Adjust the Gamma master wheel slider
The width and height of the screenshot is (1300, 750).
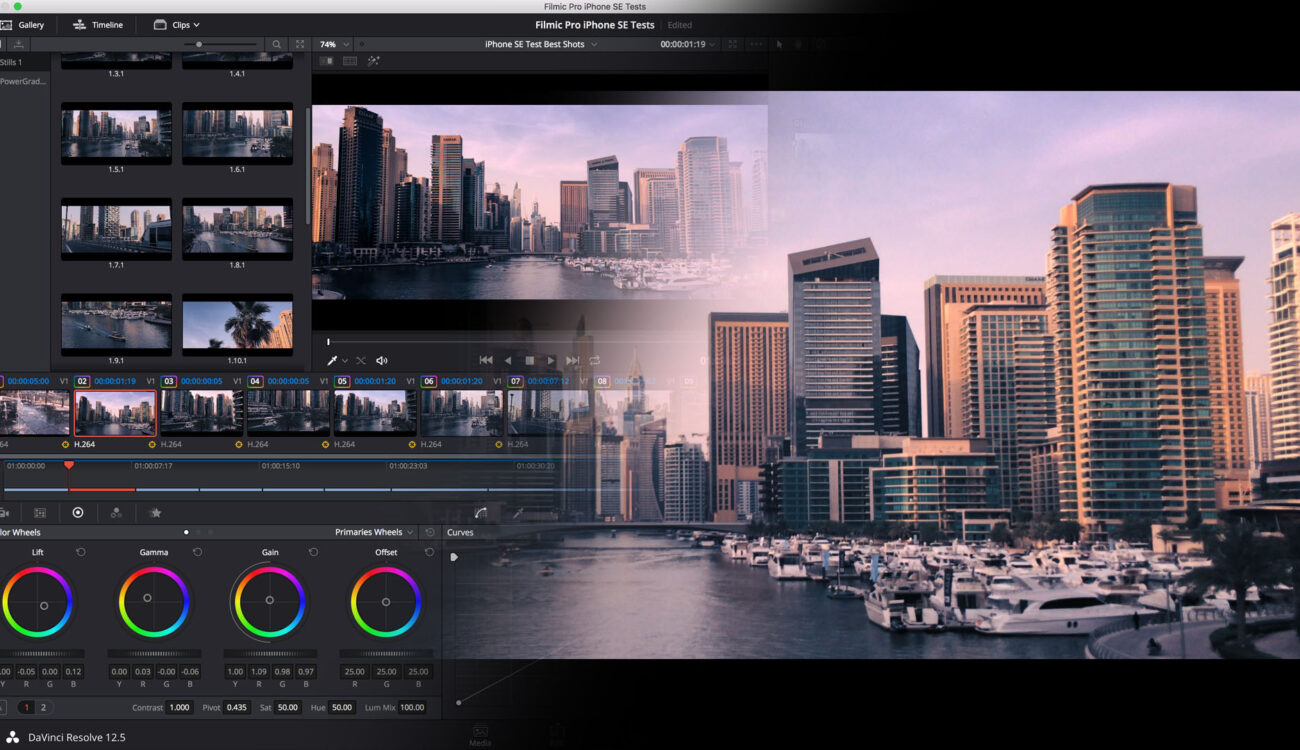154,654
